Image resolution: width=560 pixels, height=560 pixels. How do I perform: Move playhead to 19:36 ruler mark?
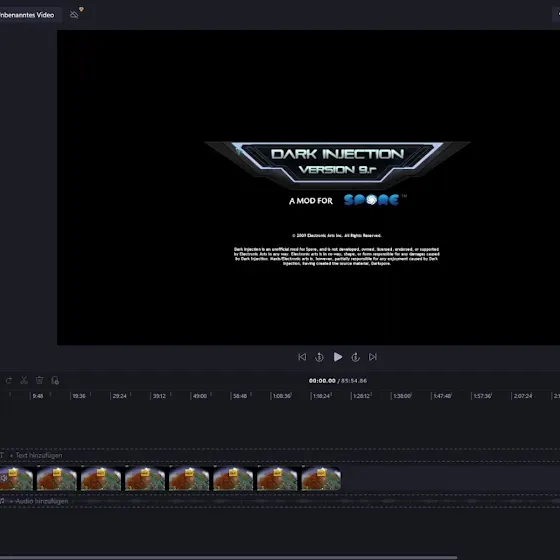(x=79, y=396)
